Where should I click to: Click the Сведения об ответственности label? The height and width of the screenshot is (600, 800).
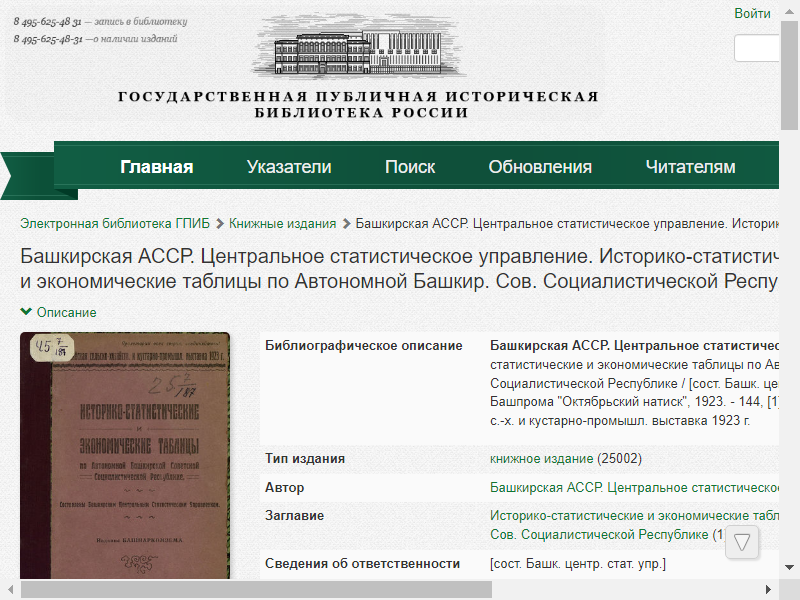362,563
